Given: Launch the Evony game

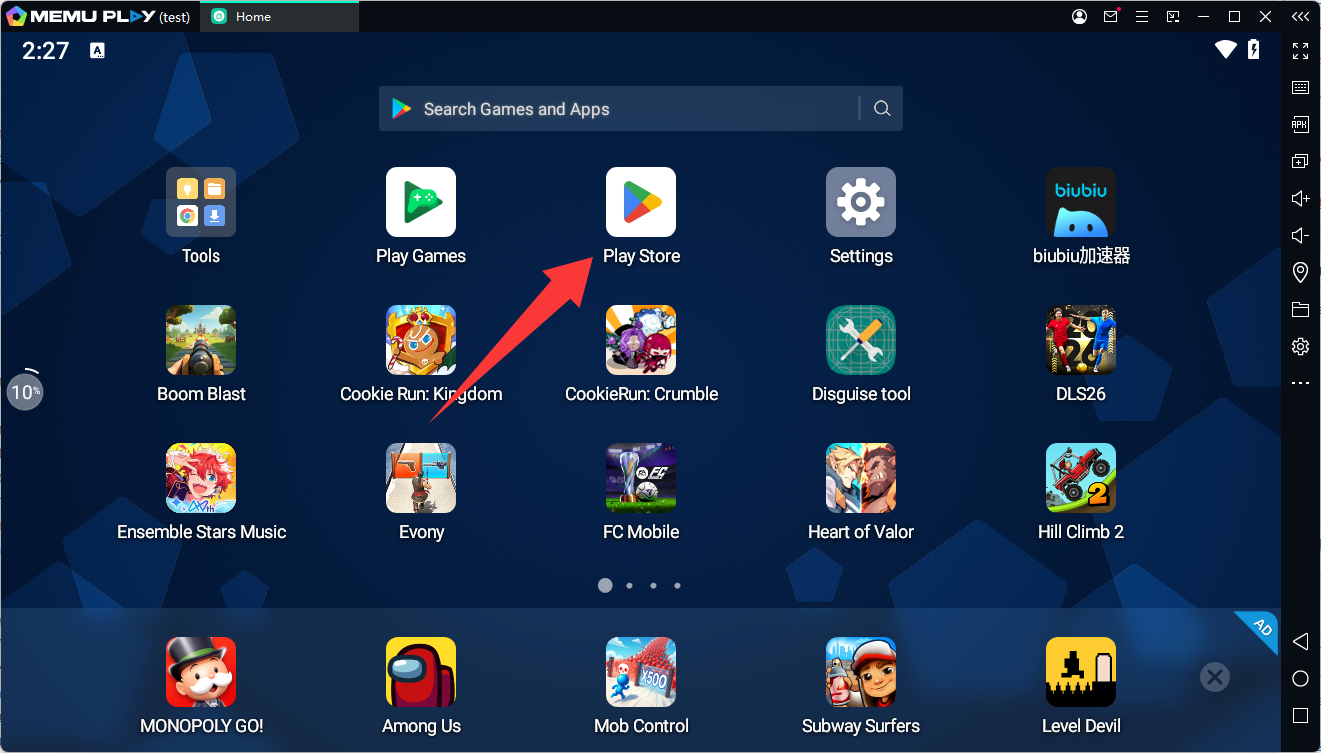Looking at the screenshot, I should [421, 478].
